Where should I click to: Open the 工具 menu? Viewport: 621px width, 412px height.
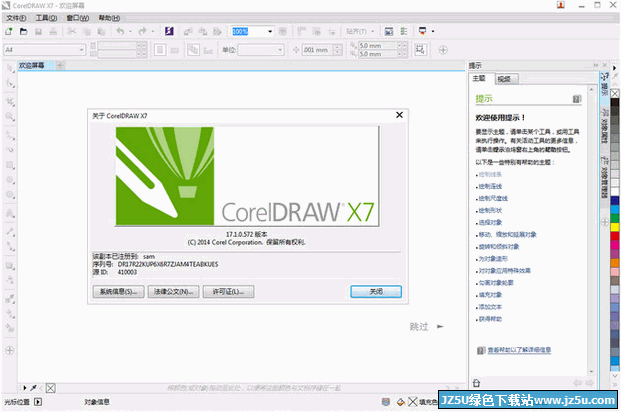click(46, 18)
